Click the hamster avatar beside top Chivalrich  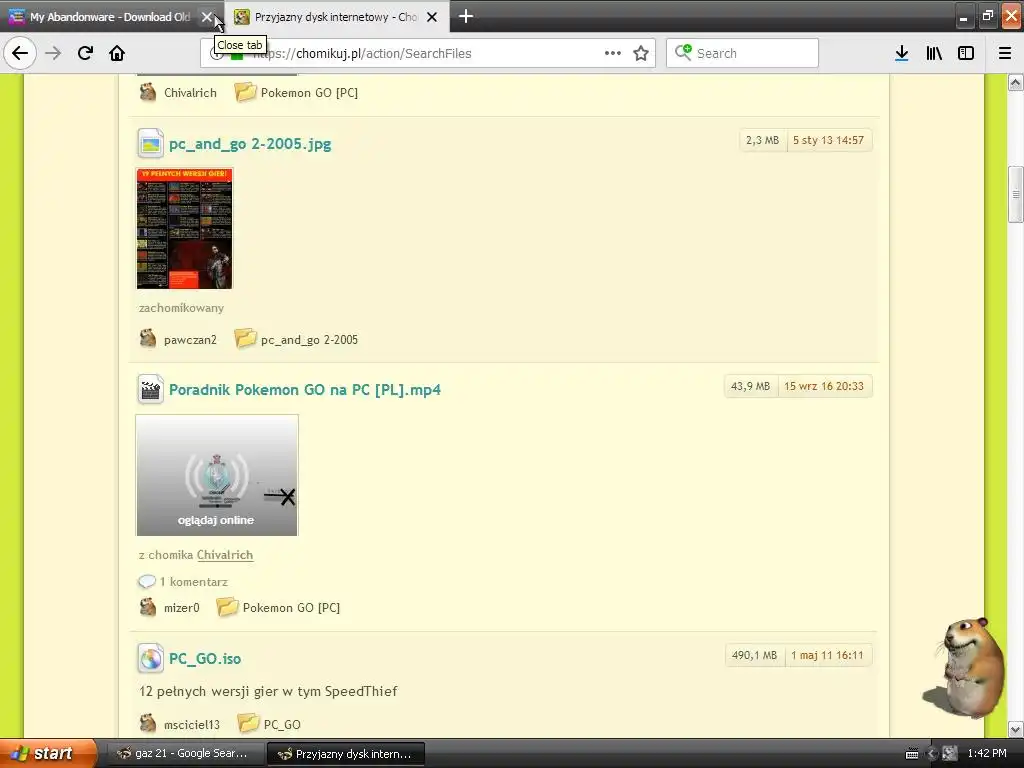[x=148, y=91]
